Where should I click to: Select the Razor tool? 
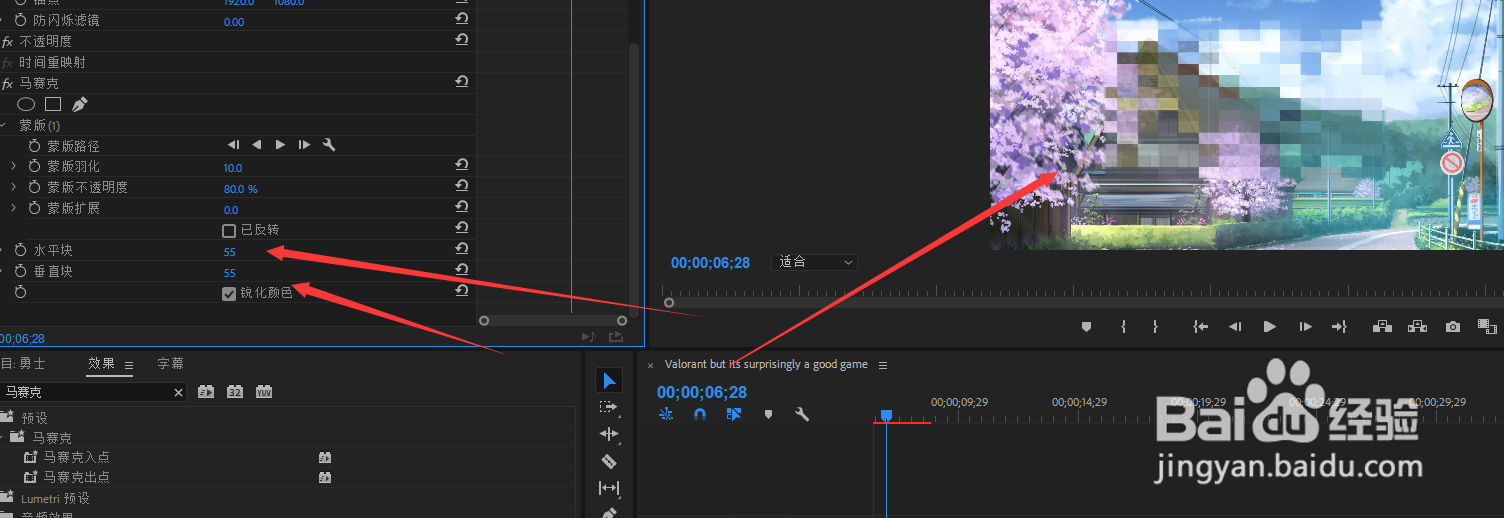coord(609,461)
